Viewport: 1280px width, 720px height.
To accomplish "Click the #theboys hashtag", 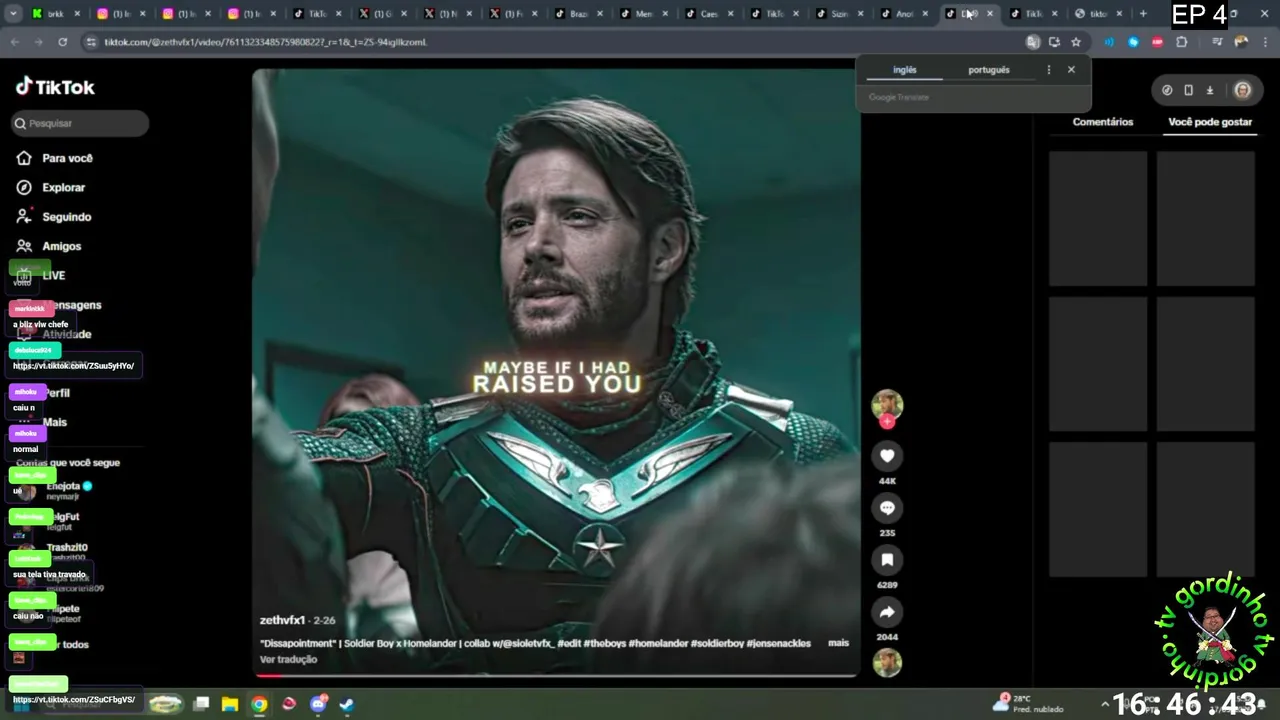I will [x=604, y=643].
